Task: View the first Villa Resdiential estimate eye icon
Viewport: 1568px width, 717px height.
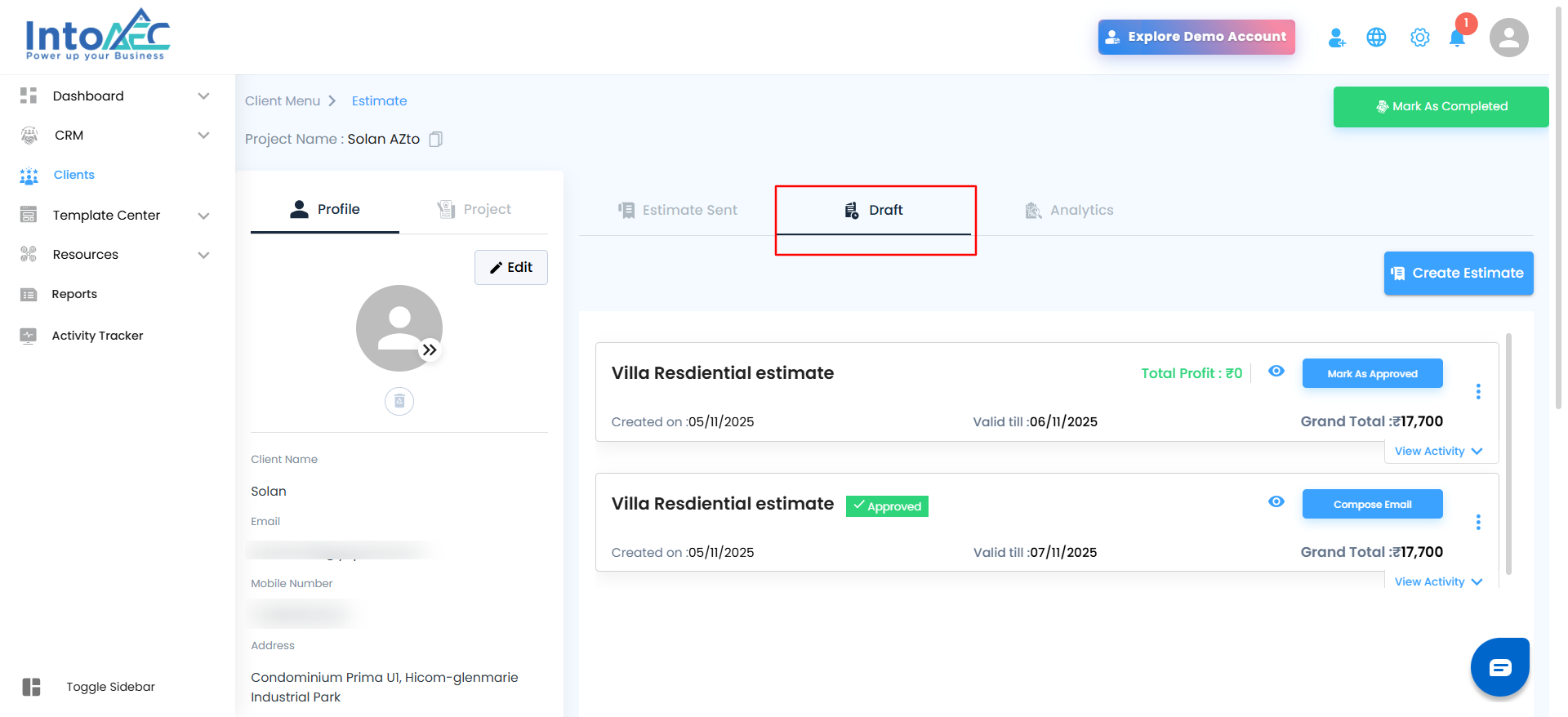Action: coord(1276,372)
